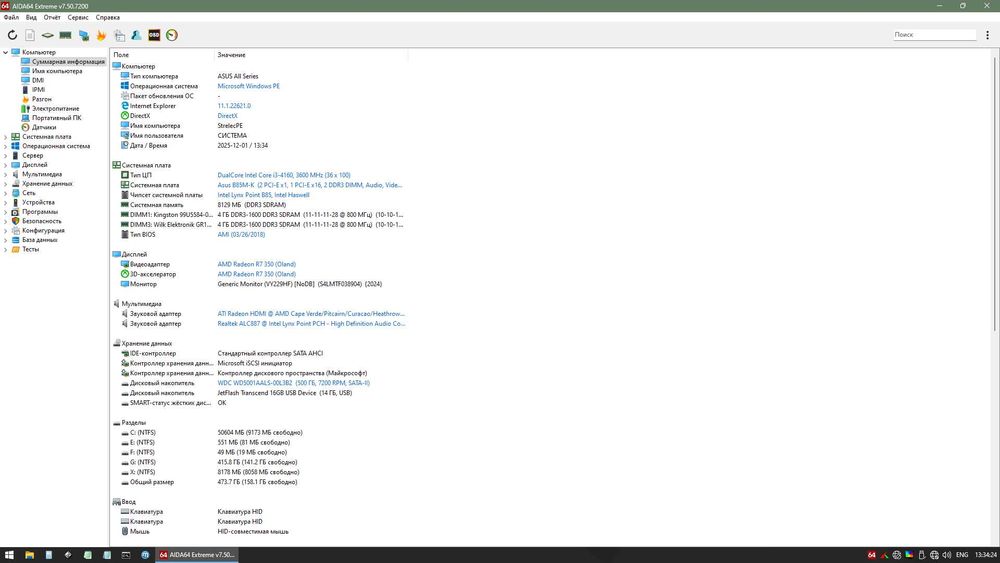Select Безопасность in the tree

tap(41, 221)
